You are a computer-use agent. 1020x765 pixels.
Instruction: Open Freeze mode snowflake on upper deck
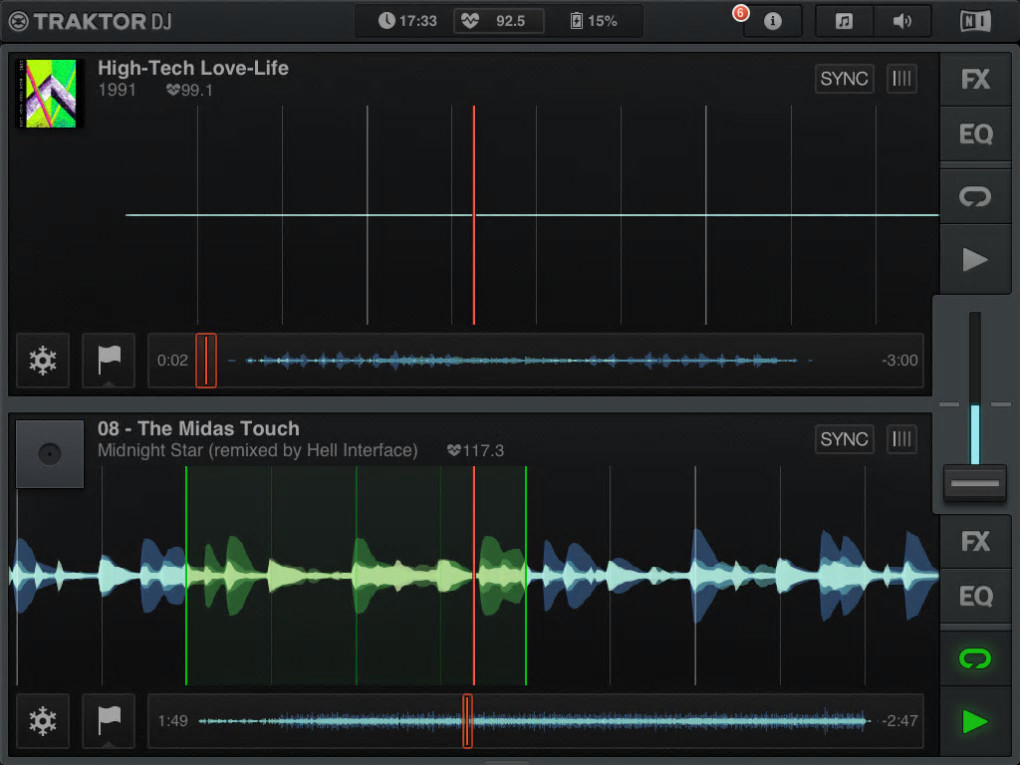point(43,360)
